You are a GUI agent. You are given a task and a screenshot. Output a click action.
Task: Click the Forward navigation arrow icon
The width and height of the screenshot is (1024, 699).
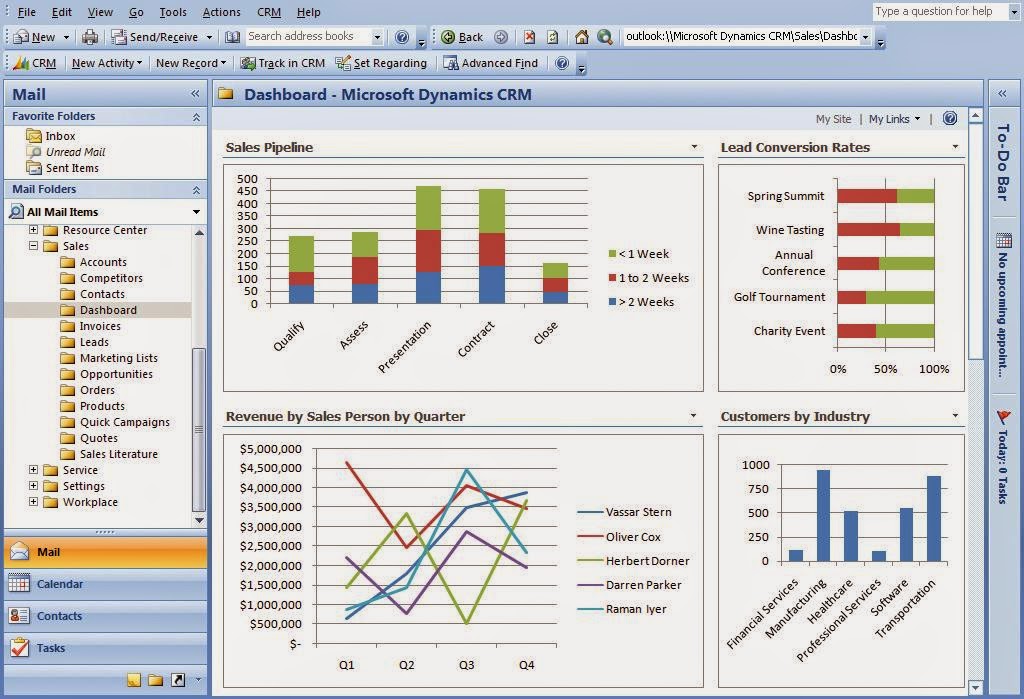(501, 37)
